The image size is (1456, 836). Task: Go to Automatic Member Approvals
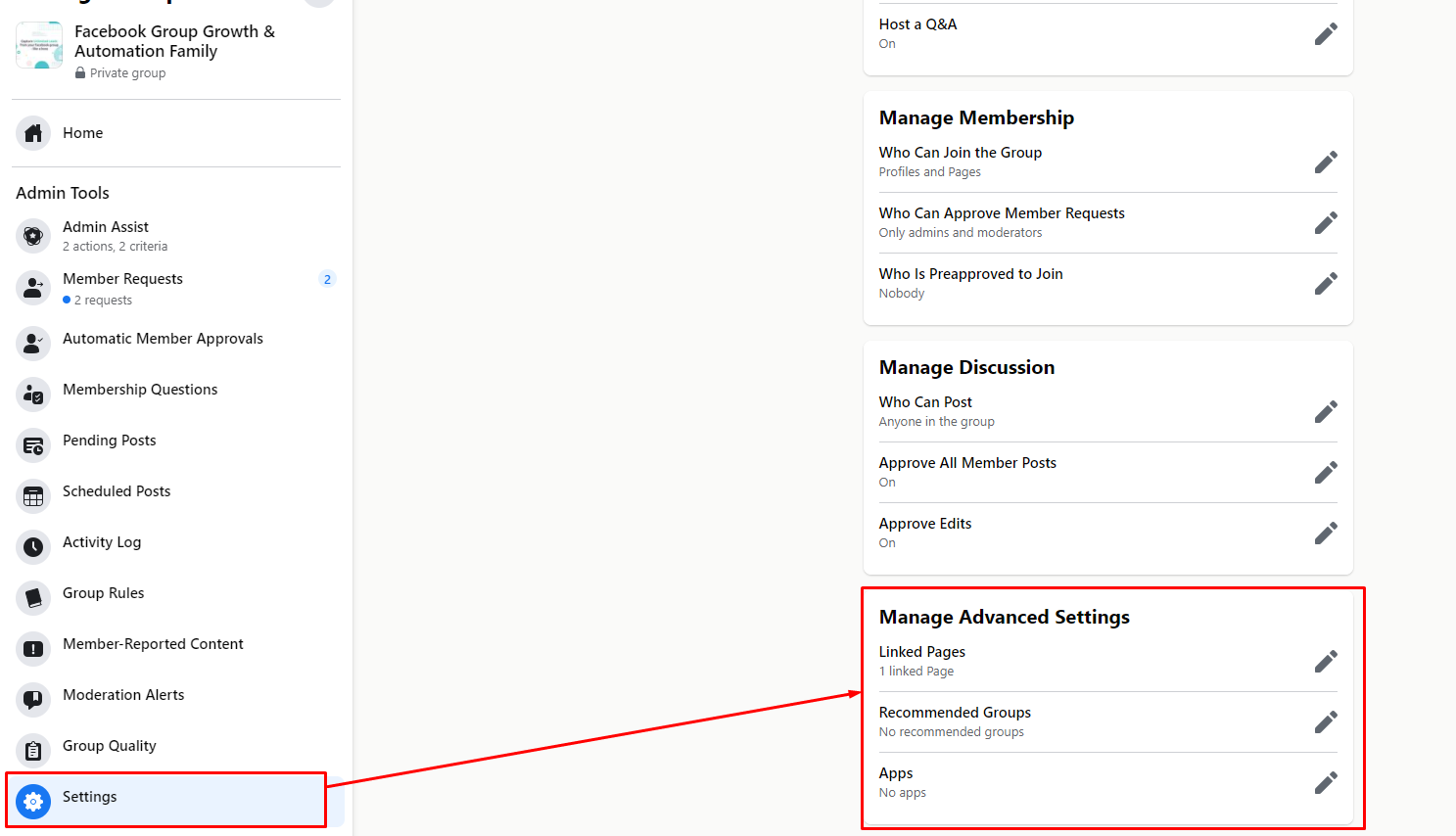(163, 339)
